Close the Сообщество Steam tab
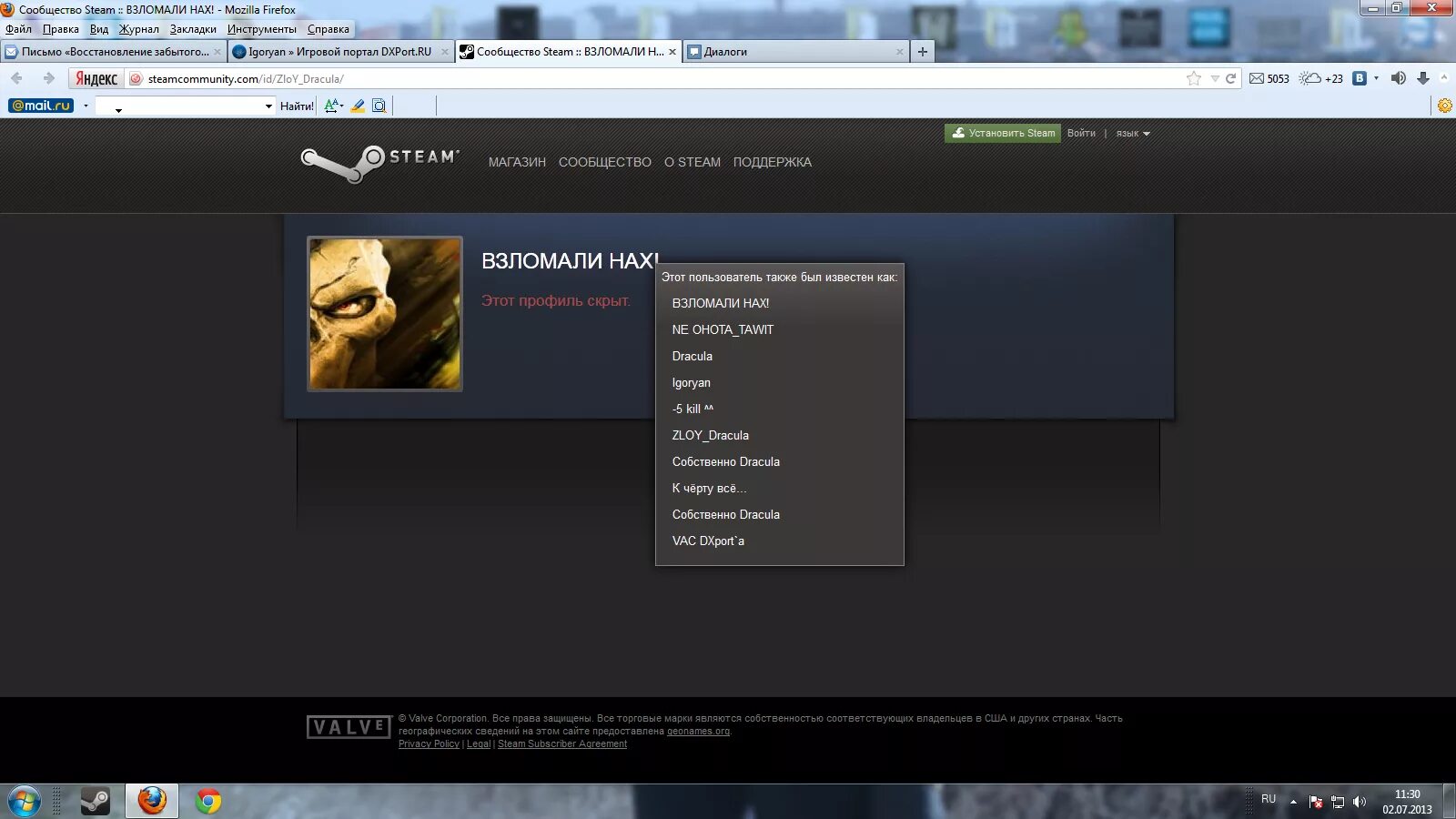 point(672,52)
